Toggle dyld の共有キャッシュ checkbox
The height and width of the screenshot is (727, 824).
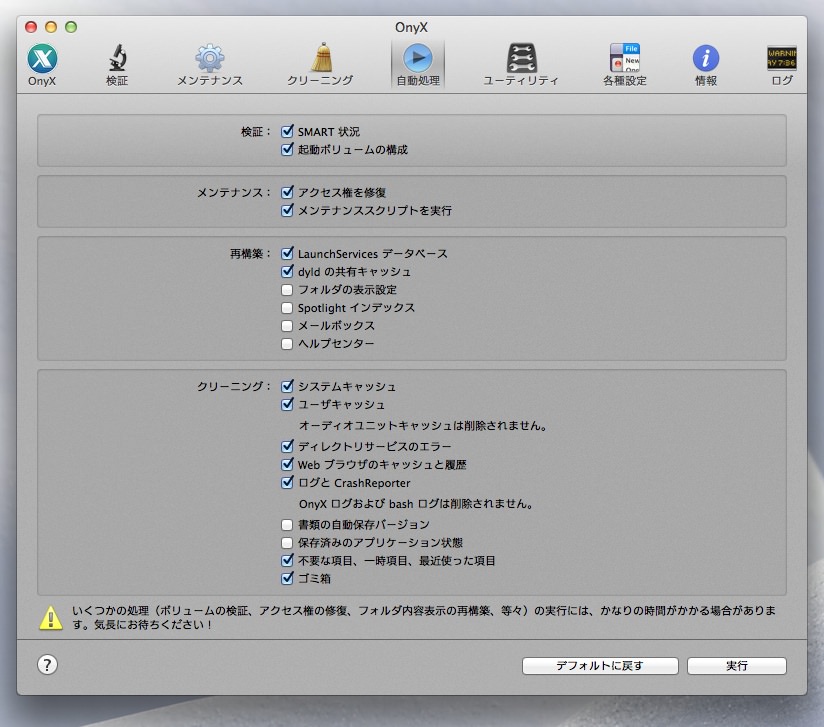[x=287, y=271]
